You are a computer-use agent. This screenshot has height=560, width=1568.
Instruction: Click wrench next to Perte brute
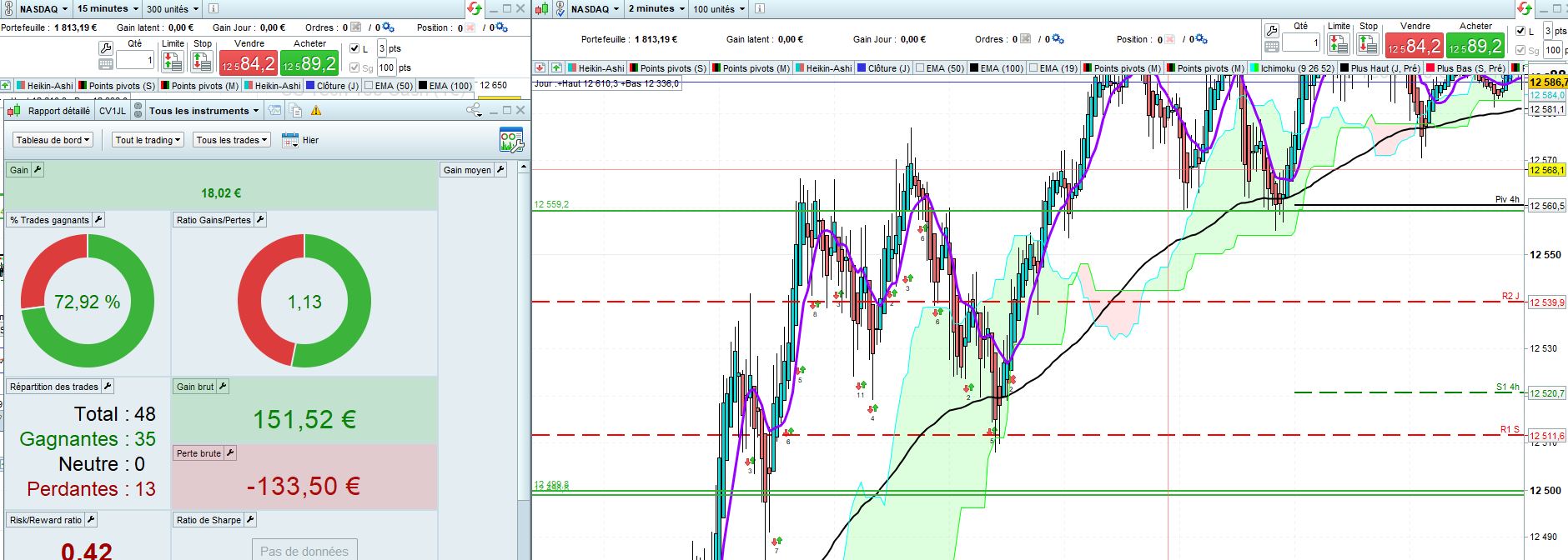coord(230,453)
